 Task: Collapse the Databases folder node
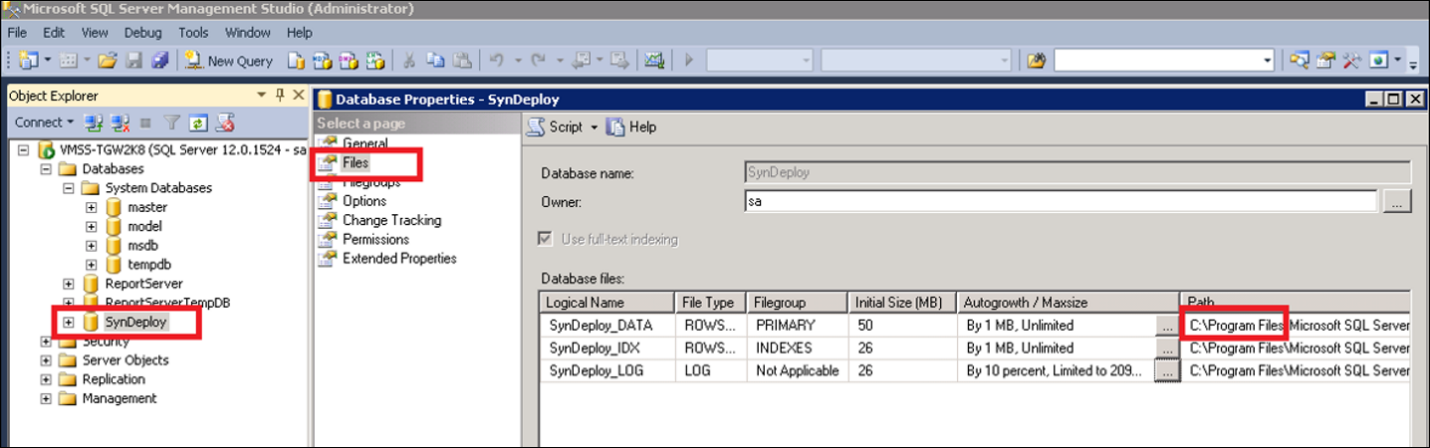(x=46, y=169)
